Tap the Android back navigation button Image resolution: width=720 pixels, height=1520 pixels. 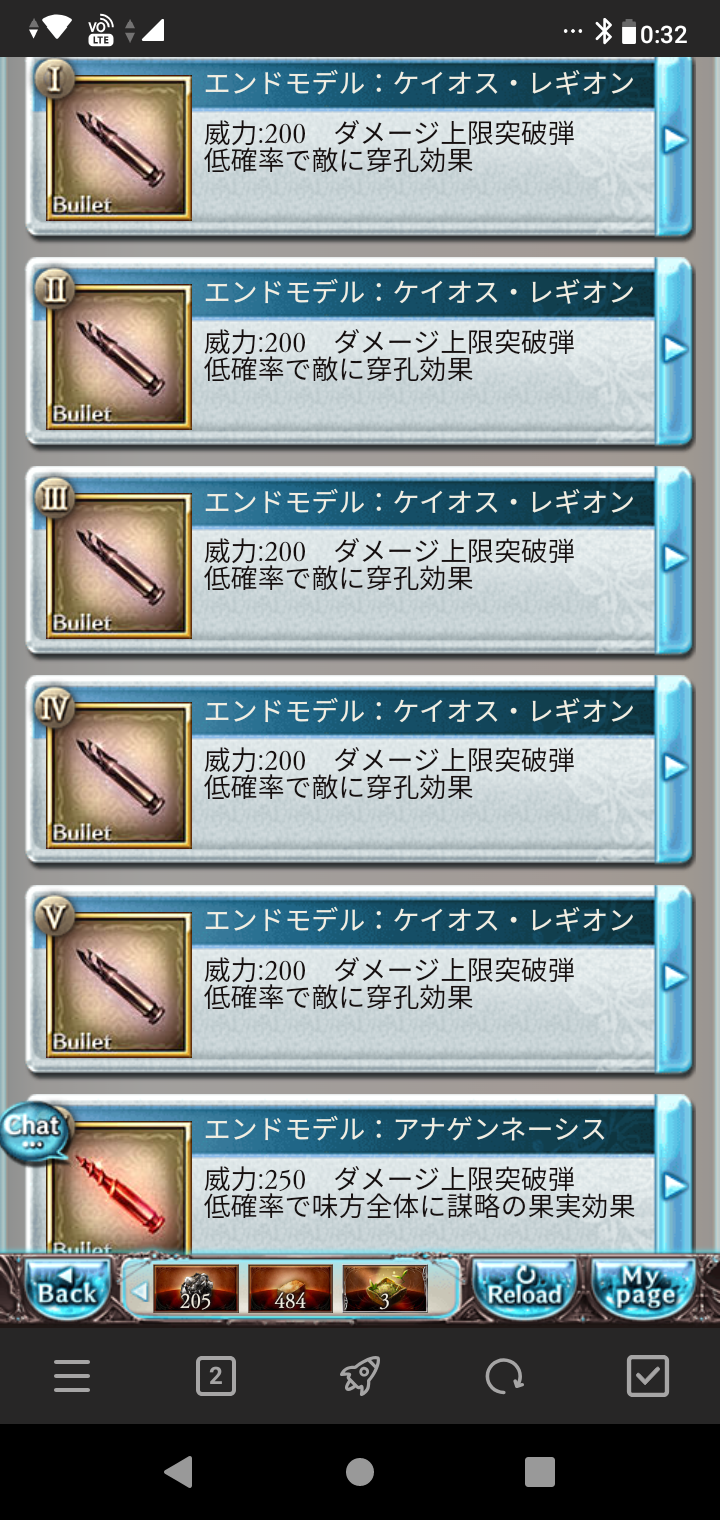click(x=178, y=1471)
